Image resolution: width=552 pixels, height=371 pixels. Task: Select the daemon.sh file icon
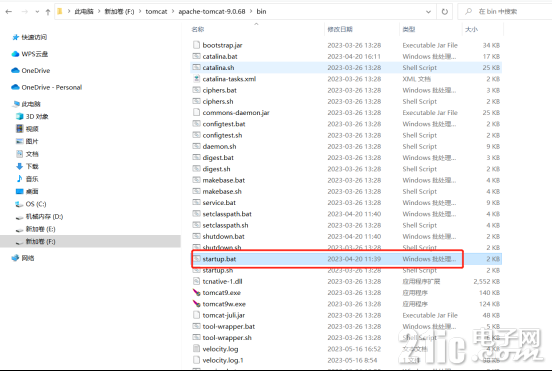(x=196, y=146)
